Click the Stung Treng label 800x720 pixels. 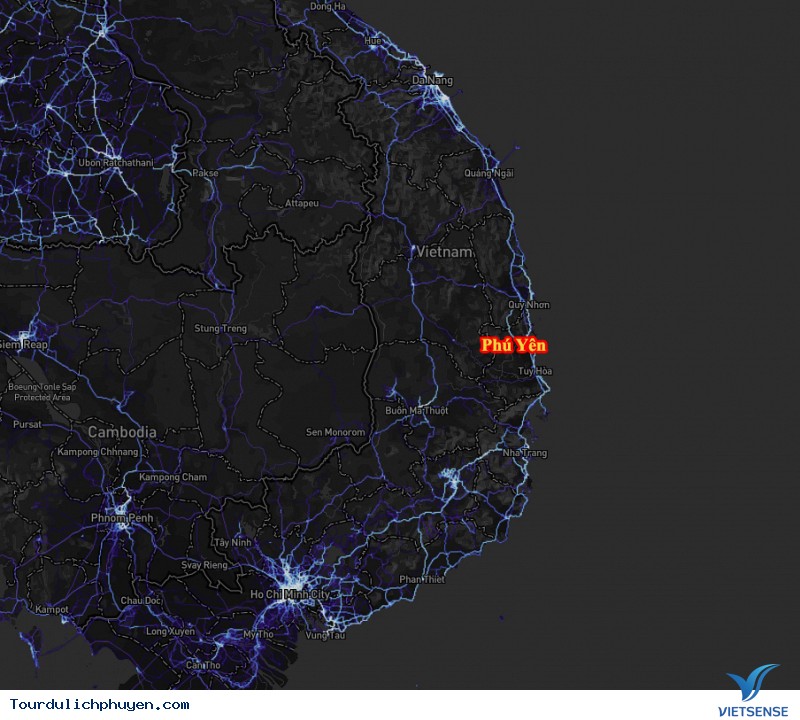(220, 328)
